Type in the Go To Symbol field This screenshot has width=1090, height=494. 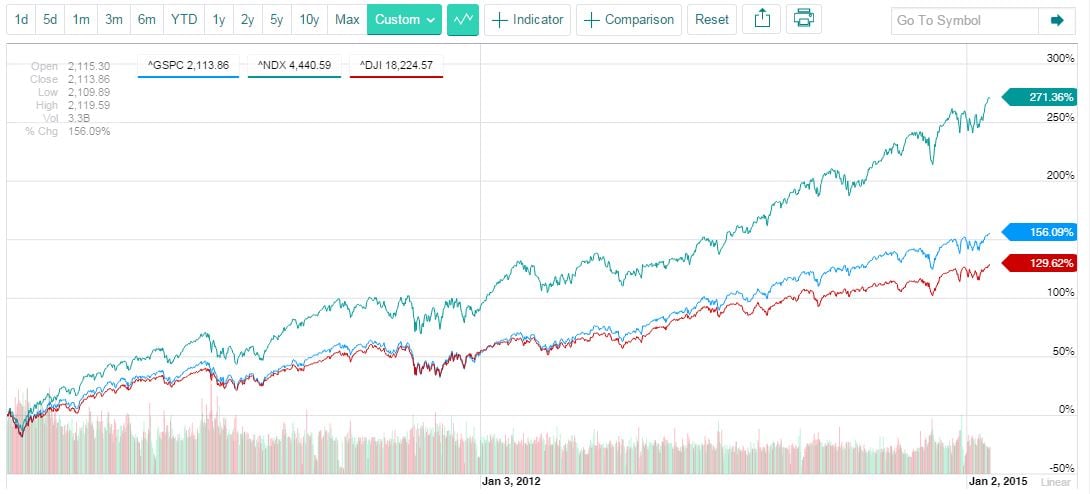click(963, 20)
